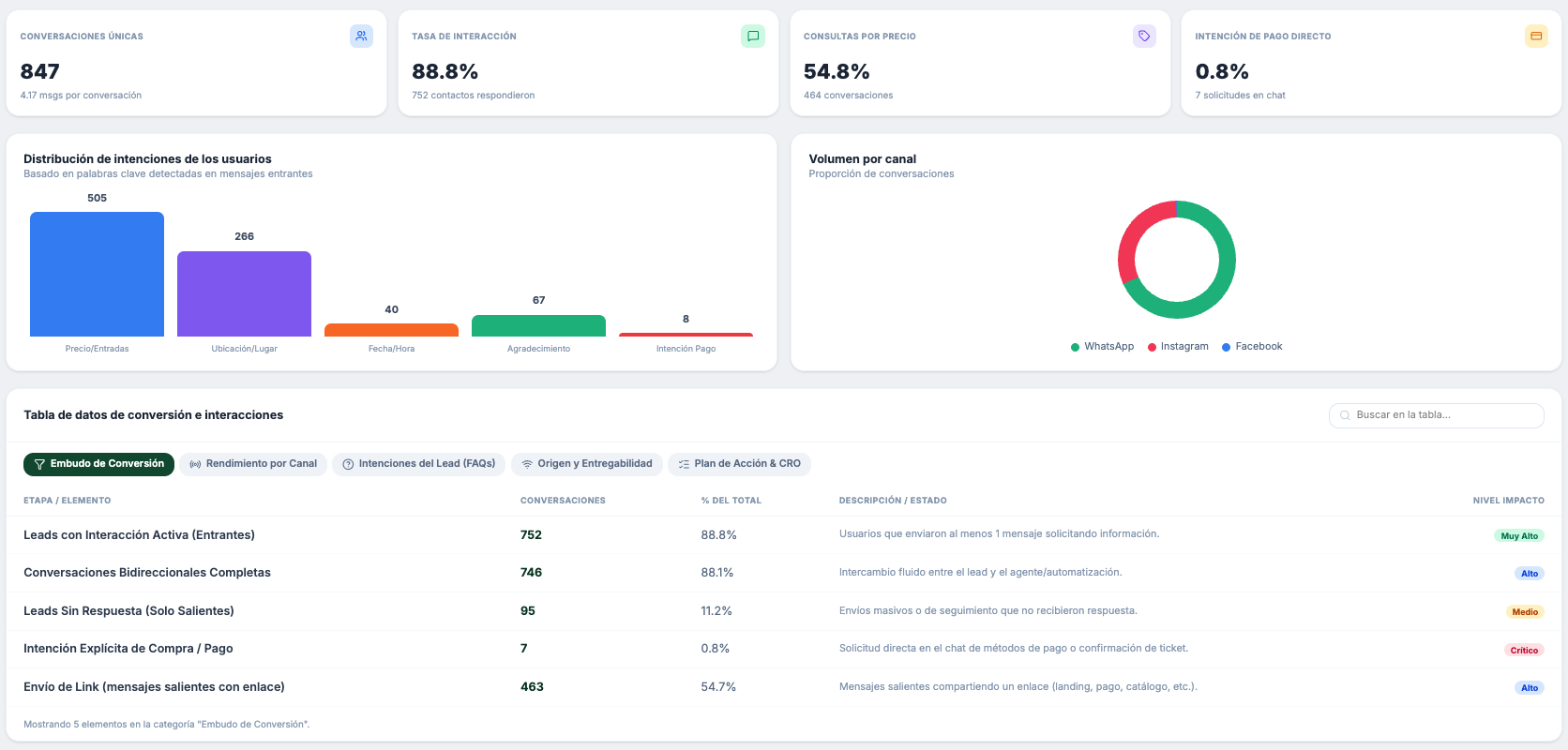Click the chat bubble icon on Tasa de Interacción card
The width and height of the screenshot is (1568, 750).
[x=753, y=37]
